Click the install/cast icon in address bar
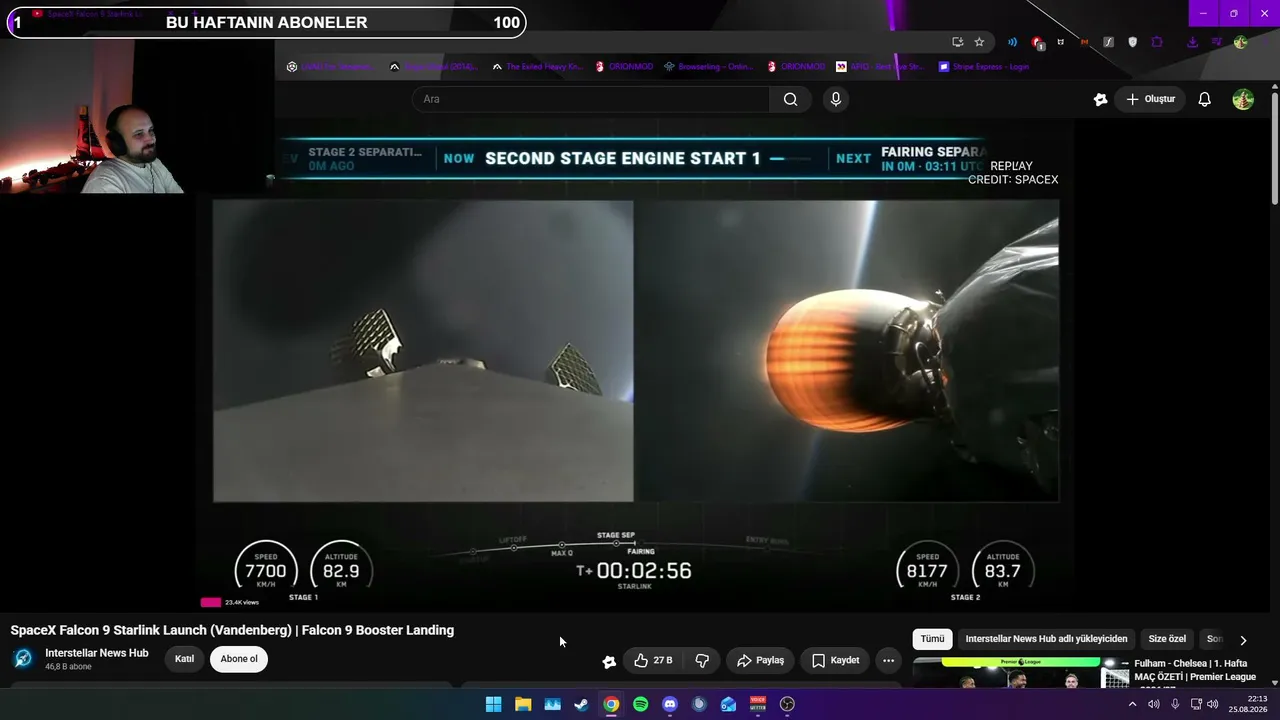The width and height of the screenshot is (1280, 720). (x=957, y=42)
